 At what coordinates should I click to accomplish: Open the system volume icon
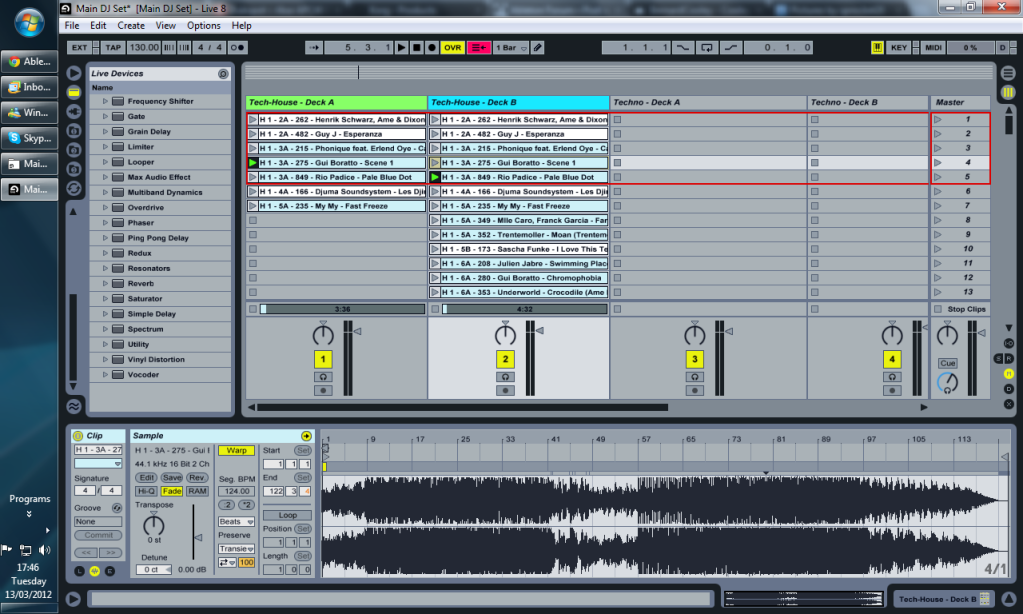click(x=44, y=549)
